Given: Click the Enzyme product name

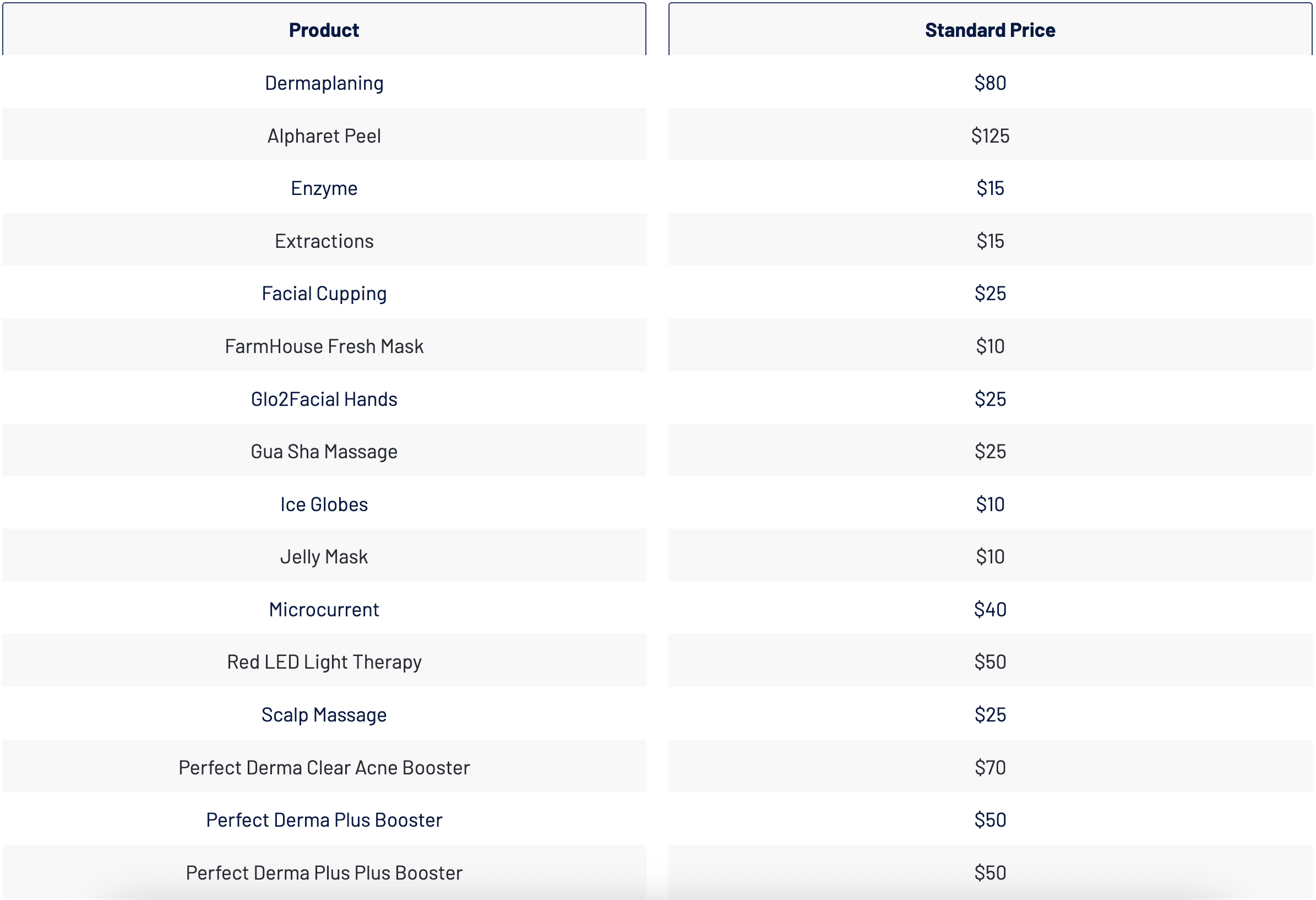Looking at the screenshot, I should tap(324, 188).
